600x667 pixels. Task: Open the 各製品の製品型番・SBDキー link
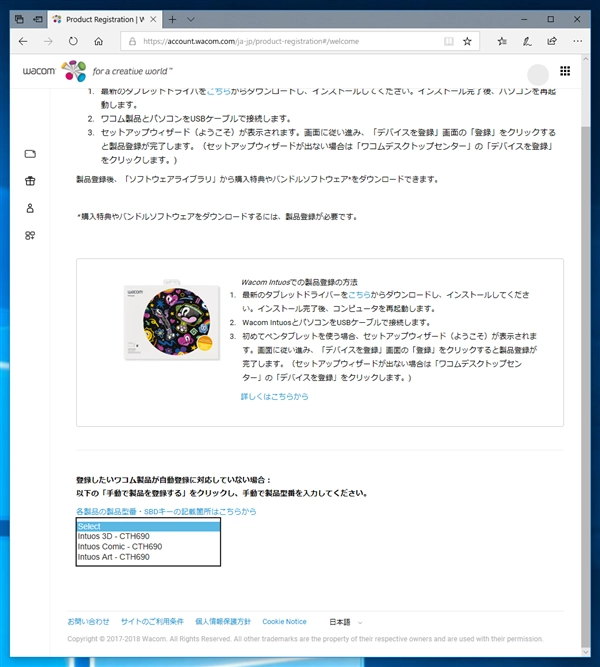coord(166,511)
